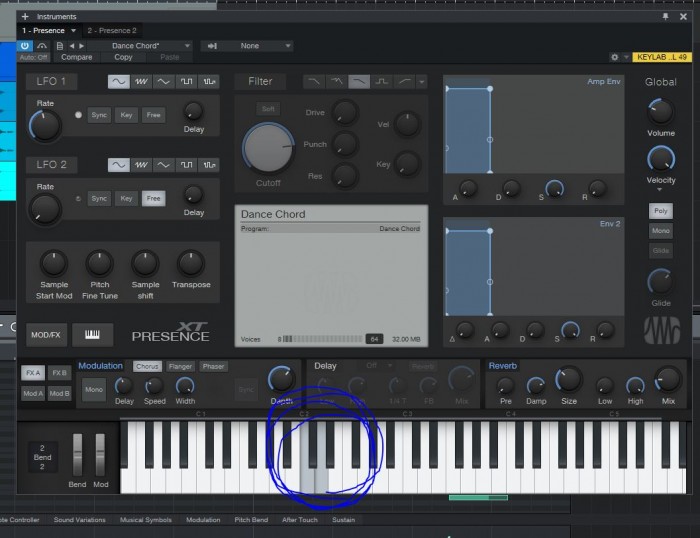700x538 pixels.
Task: Click the Auto: Off button
Action: pyautogui.click(x=33, y=57)
